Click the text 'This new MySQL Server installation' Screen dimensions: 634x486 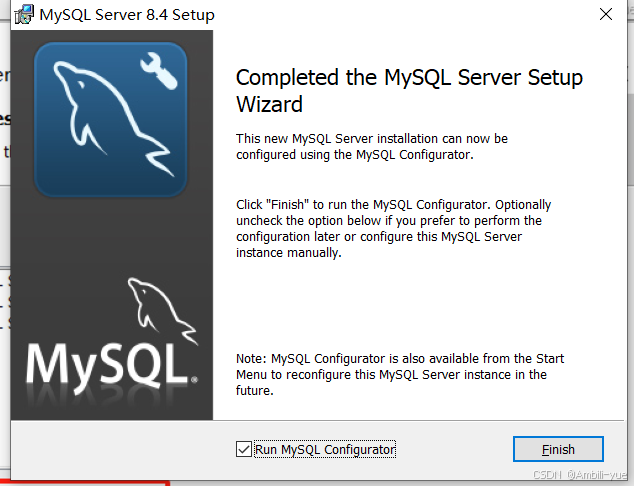[336, 139]
